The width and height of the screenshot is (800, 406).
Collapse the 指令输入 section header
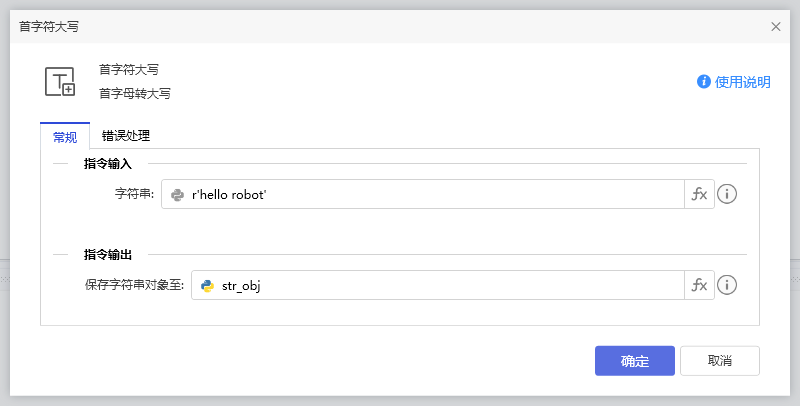pos(115,163)
